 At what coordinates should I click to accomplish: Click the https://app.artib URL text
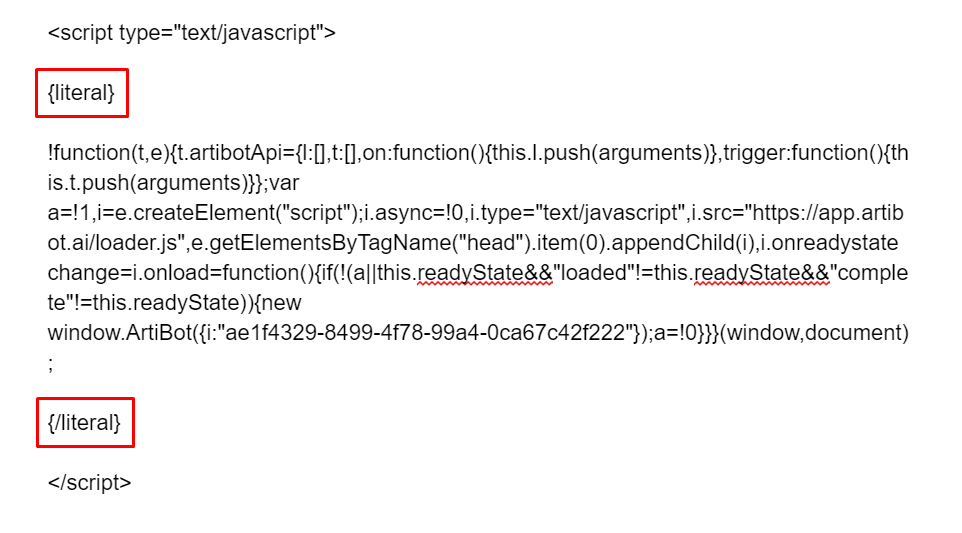pyautogui.click(x=828, y=213)
